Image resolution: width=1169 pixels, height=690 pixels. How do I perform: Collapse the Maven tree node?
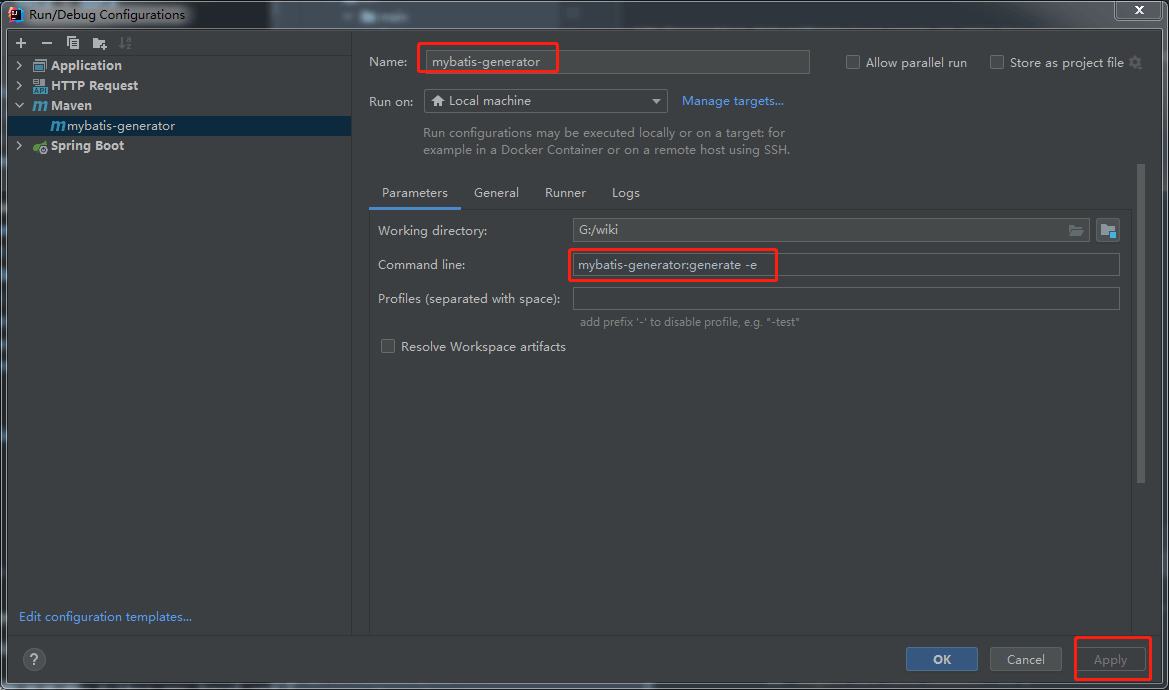pos(19,106)
